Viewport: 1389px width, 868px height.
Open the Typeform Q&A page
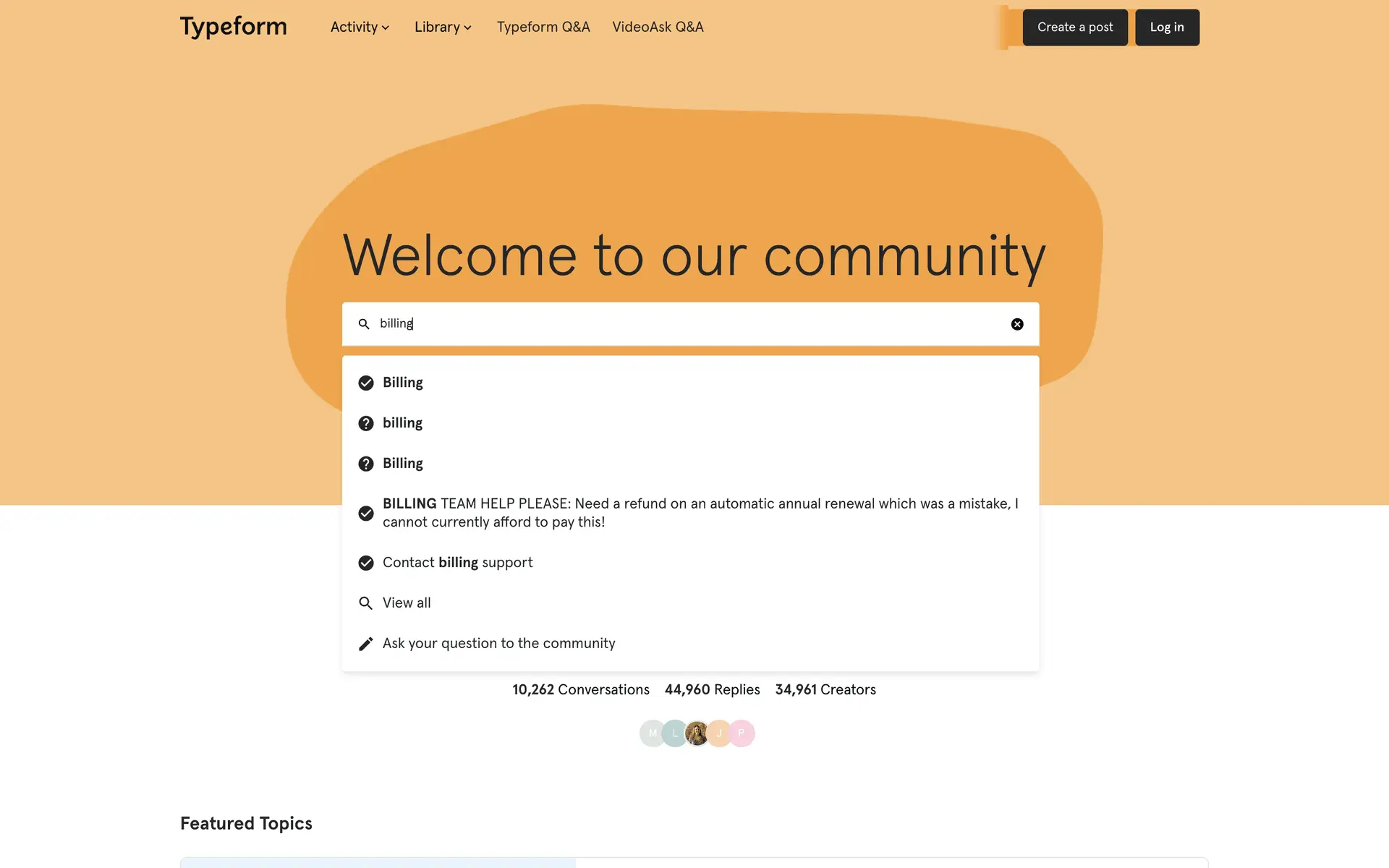[x=543, y=27]
